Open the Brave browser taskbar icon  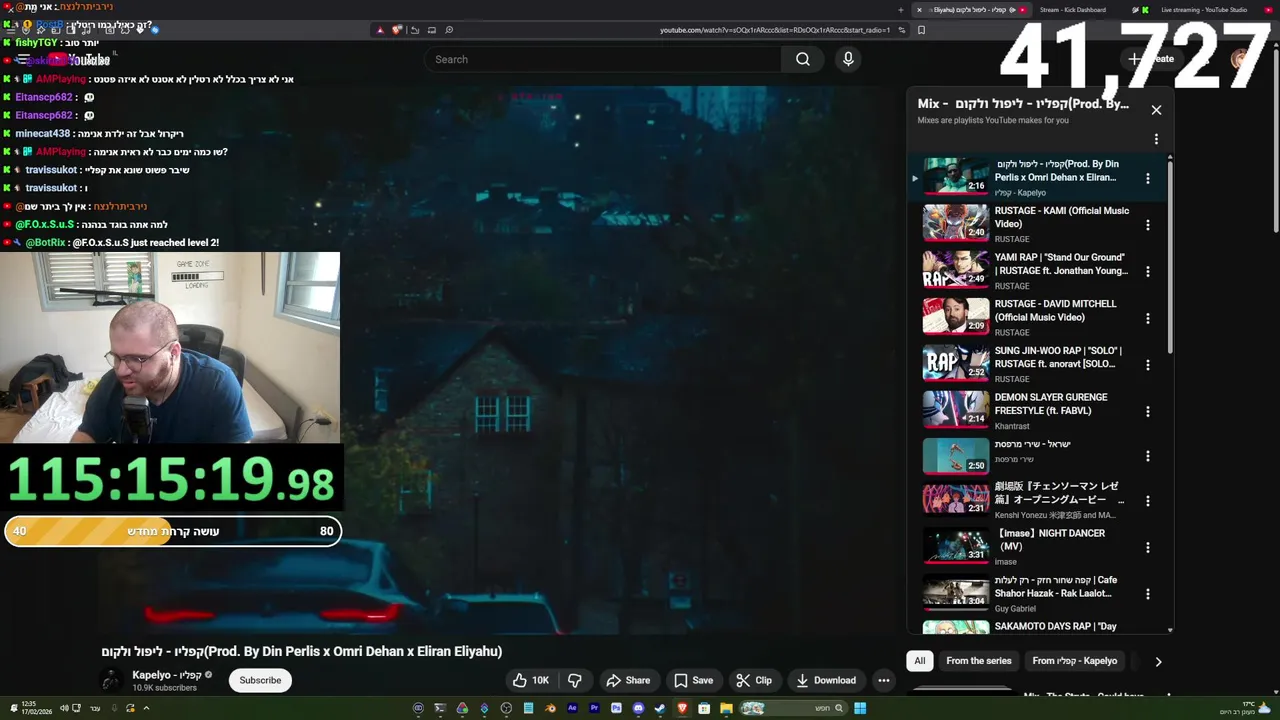(682, 708)
